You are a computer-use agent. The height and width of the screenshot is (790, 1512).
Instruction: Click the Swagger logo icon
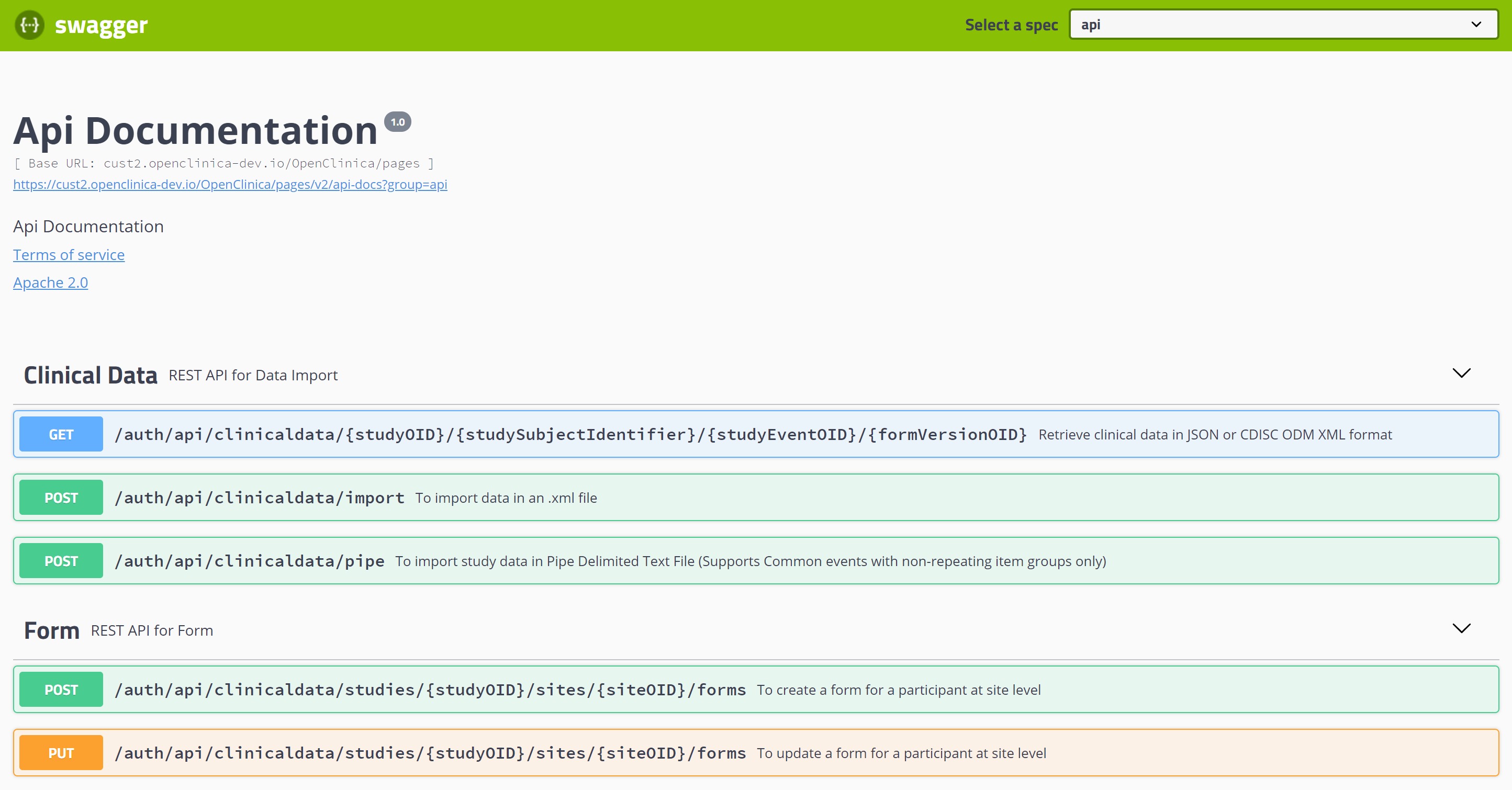(29, 25)
